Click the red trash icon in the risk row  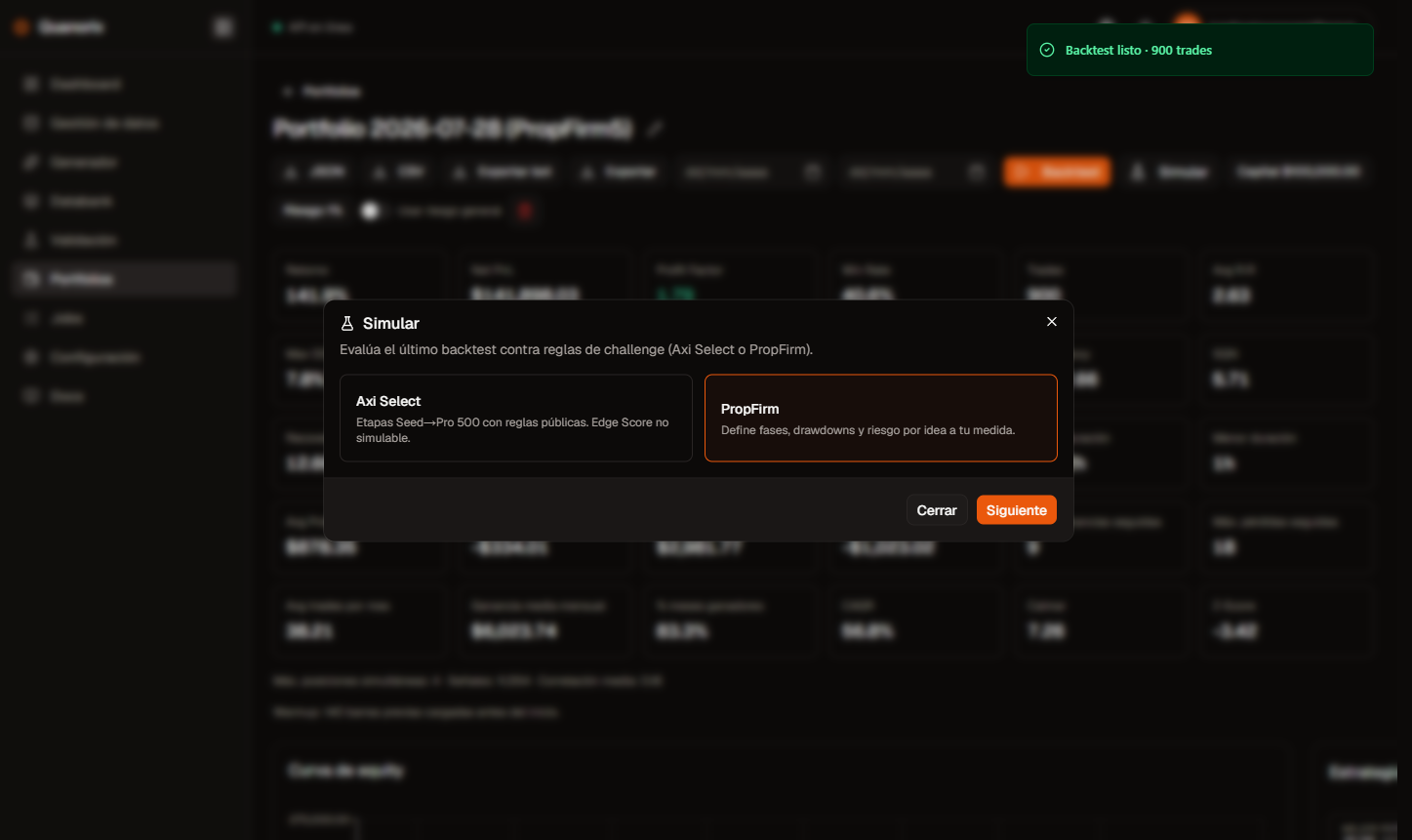[525, 211]
